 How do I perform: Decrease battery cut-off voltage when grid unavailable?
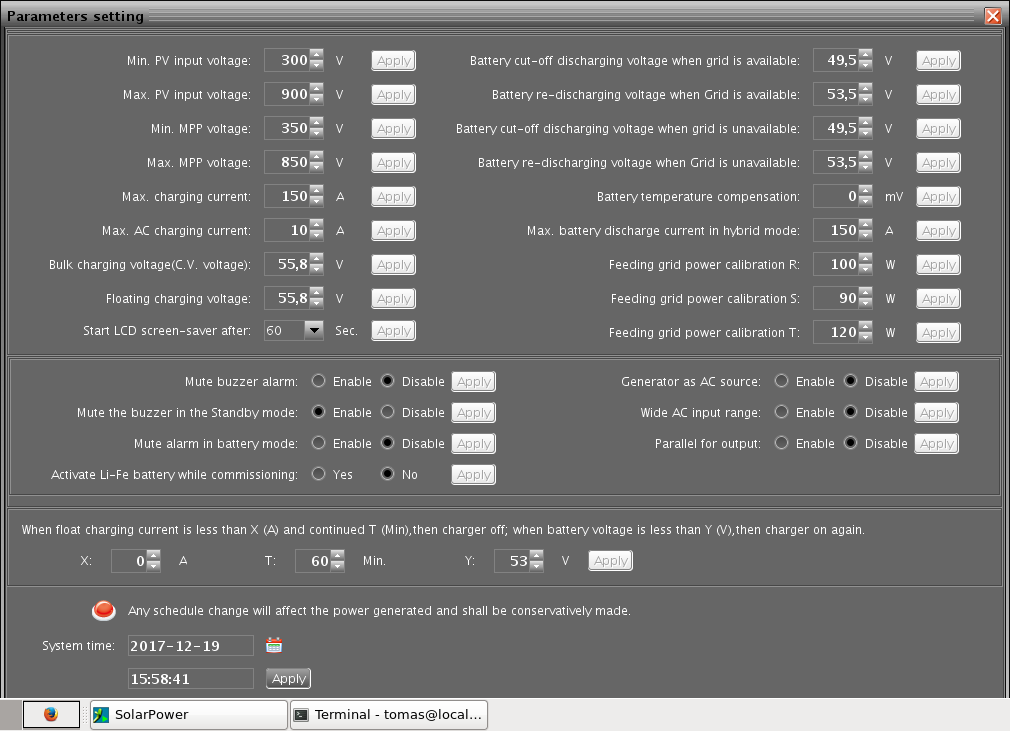pyautogui.click(x=866, y=134)
